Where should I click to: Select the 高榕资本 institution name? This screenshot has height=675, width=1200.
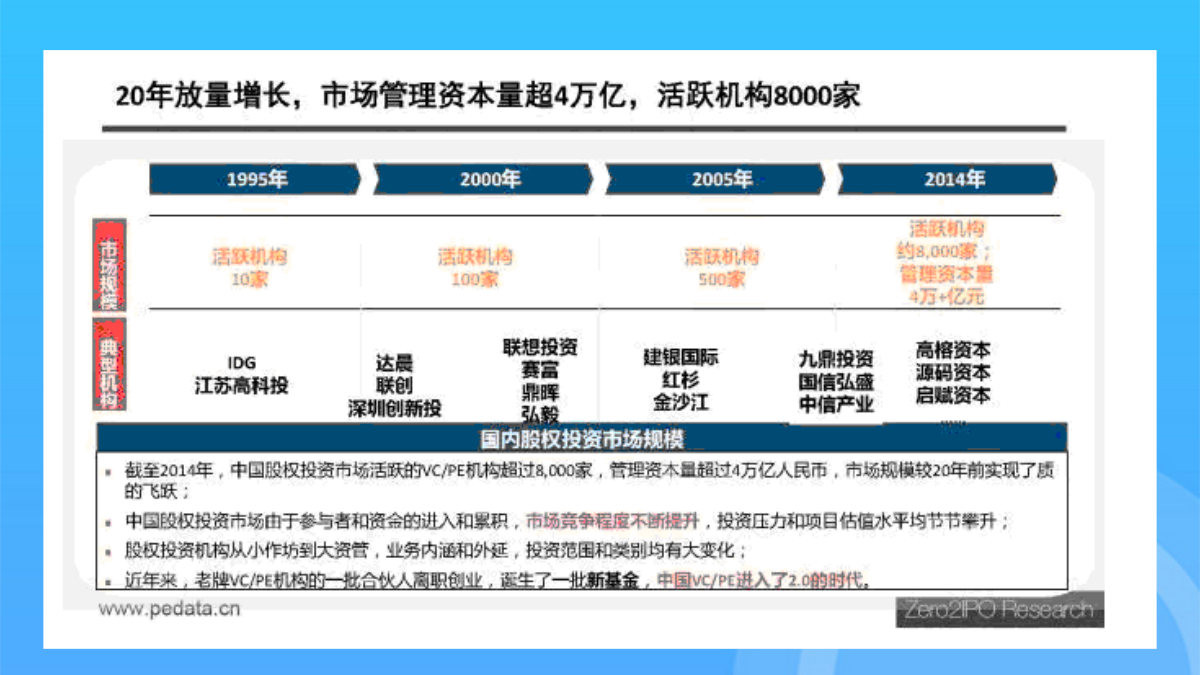click(x=953, y=350)
